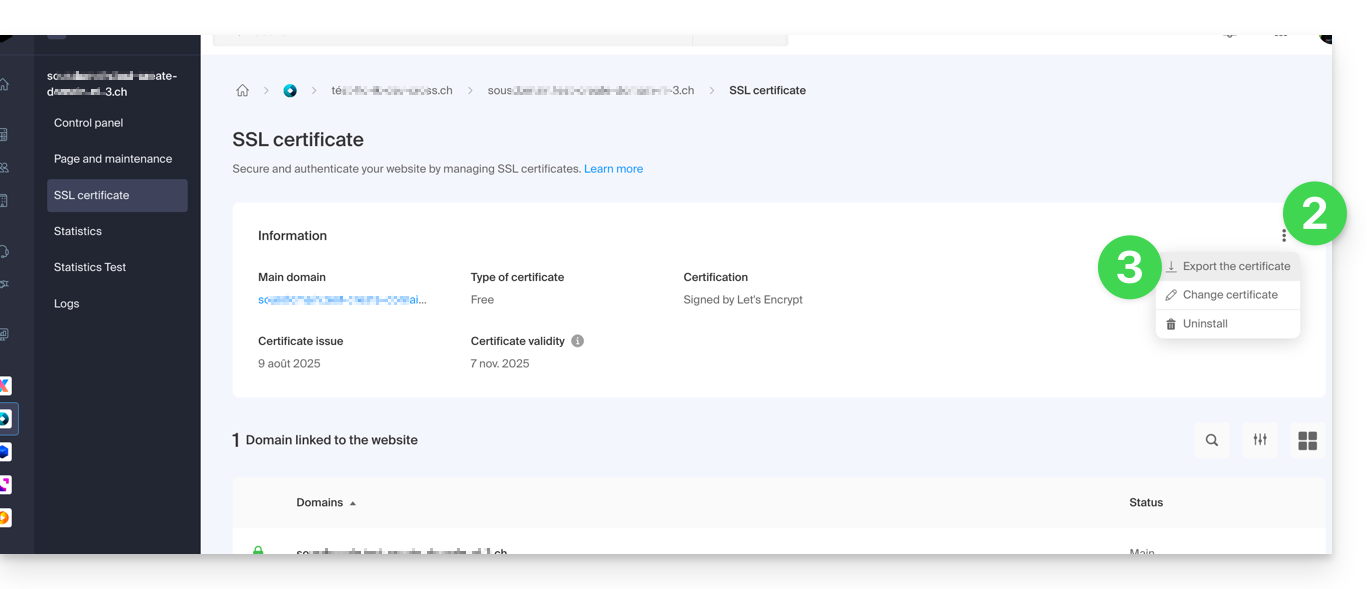Viewport: 1367px width, 589px height.
Task: Click the Status column header
Action: point(1145,503)
